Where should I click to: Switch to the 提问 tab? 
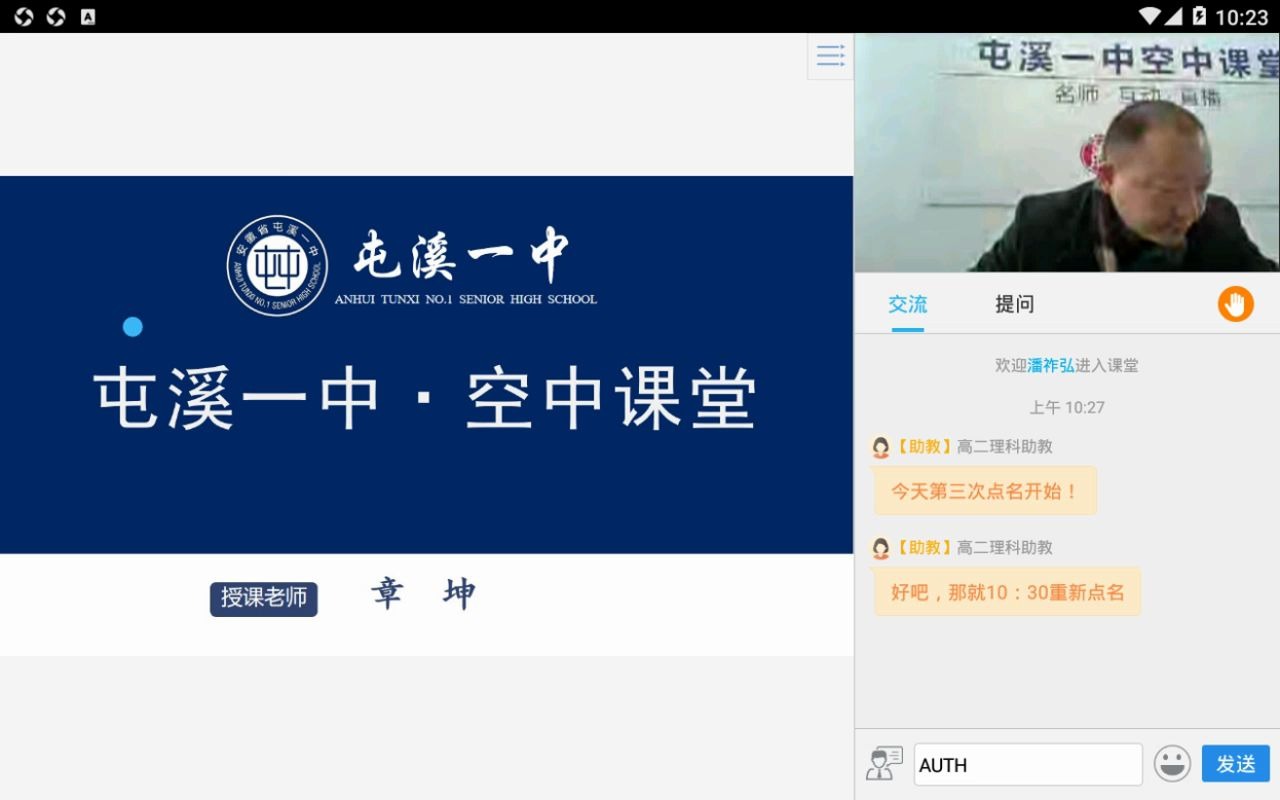pyautogui.click(x=1014, y=304)
